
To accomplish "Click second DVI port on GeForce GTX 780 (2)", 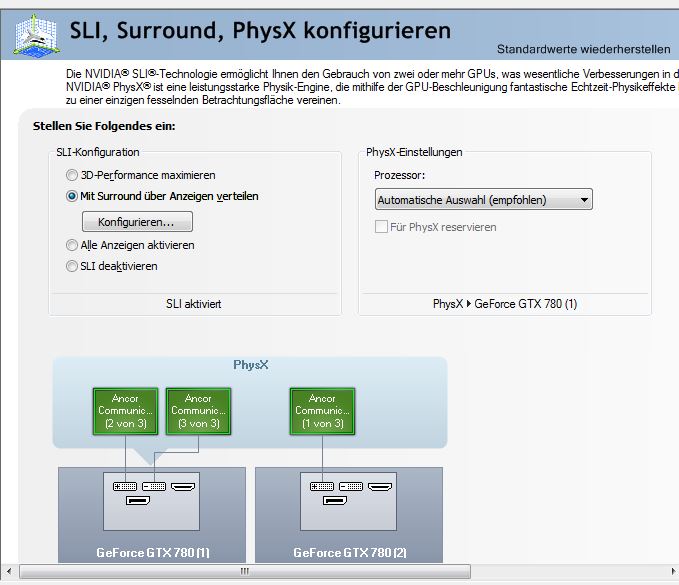I will [351, 487].
